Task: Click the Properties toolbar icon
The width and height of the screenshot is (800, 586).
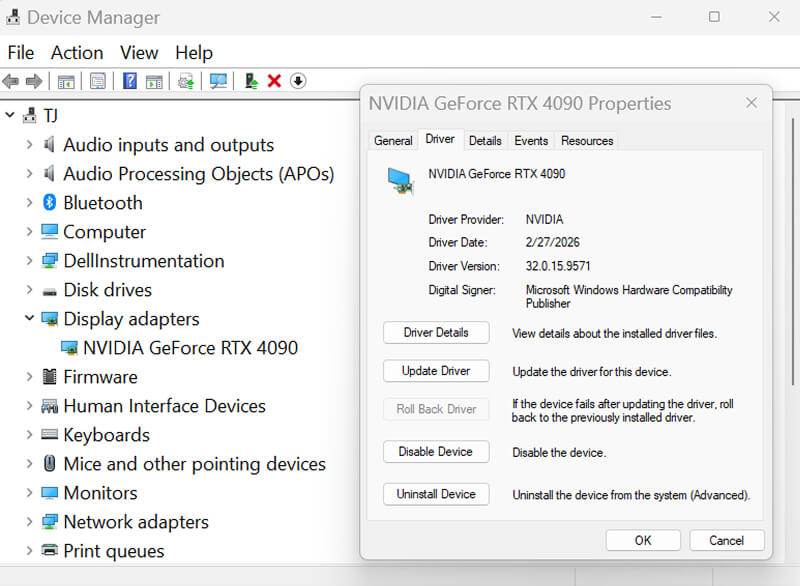Action: [96, 80]
